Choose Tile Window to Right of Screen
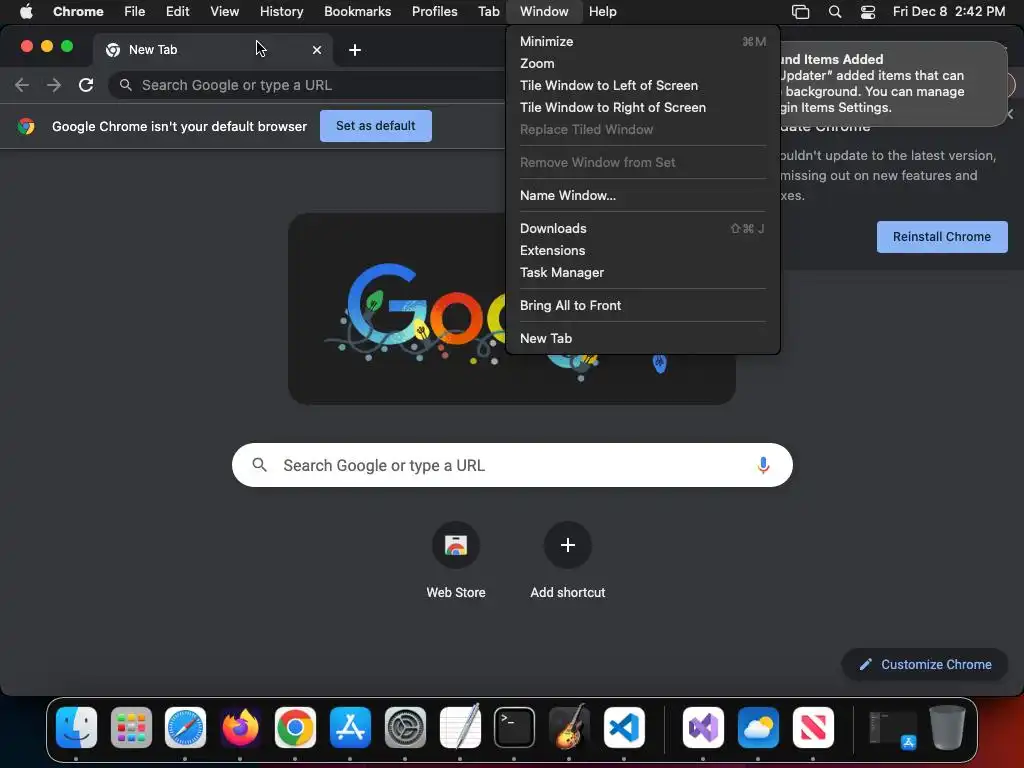The width and height of the screenshot is (1024, 768). 643,107
